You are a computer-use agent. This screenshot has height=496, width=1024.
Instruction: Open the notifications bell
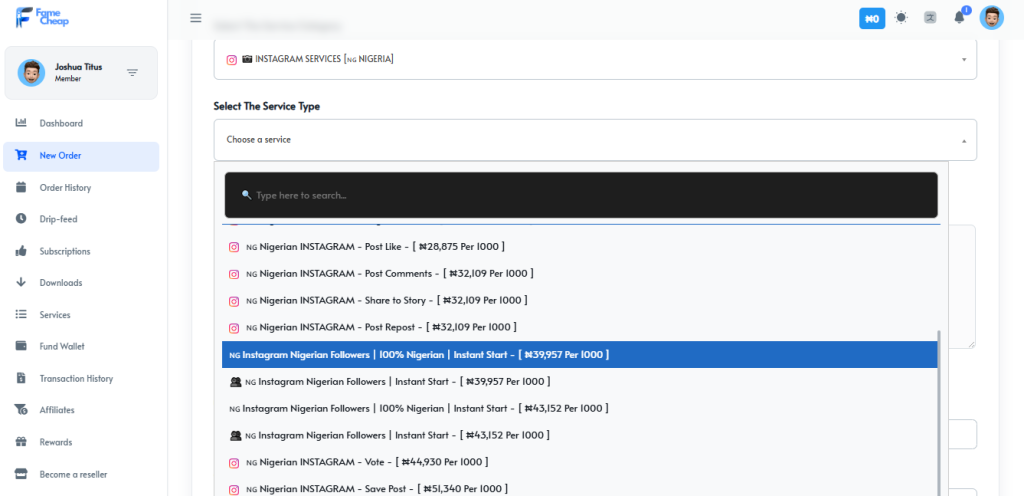click(959, 18)
